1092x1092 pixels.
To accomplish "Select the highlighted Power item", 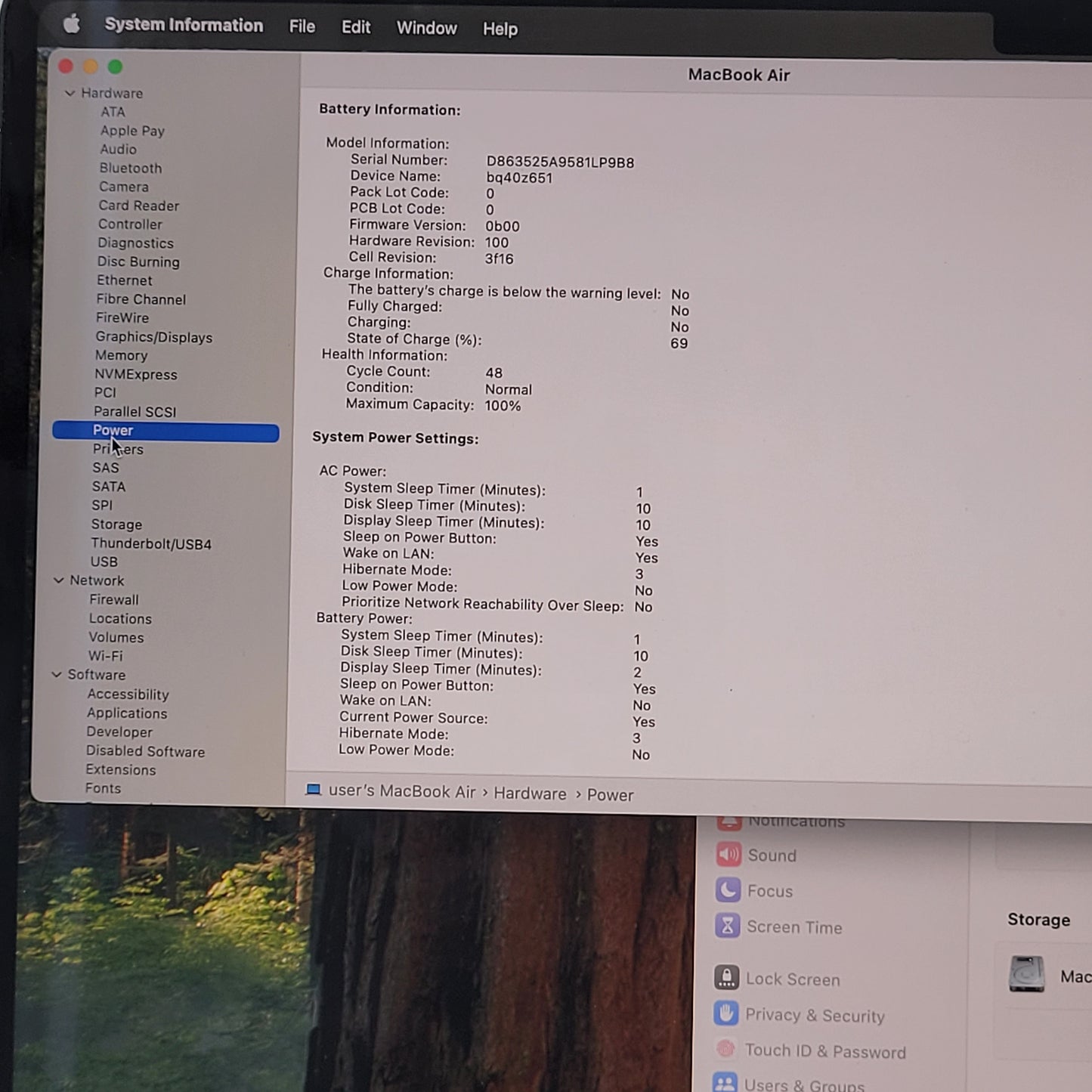I will tap(166, 431).
